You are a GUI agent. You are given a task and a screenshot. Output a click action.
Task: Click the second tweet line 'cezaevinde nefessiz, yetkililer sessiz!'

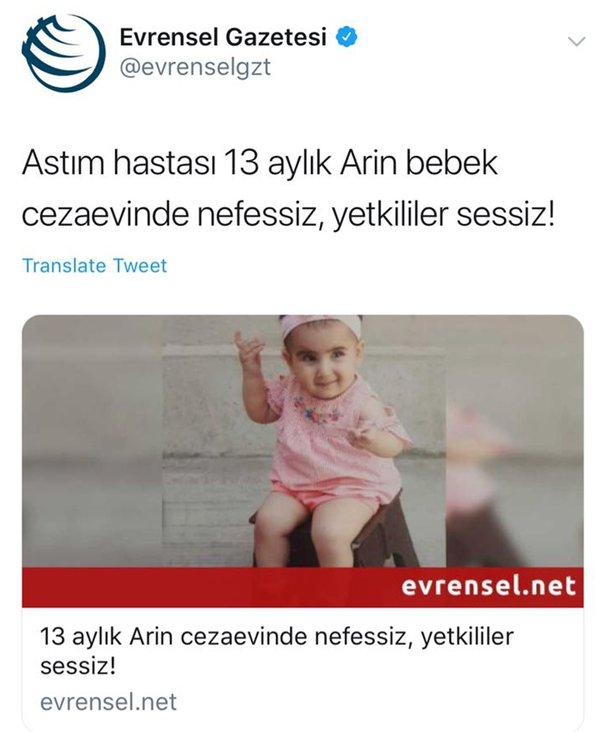288,215
